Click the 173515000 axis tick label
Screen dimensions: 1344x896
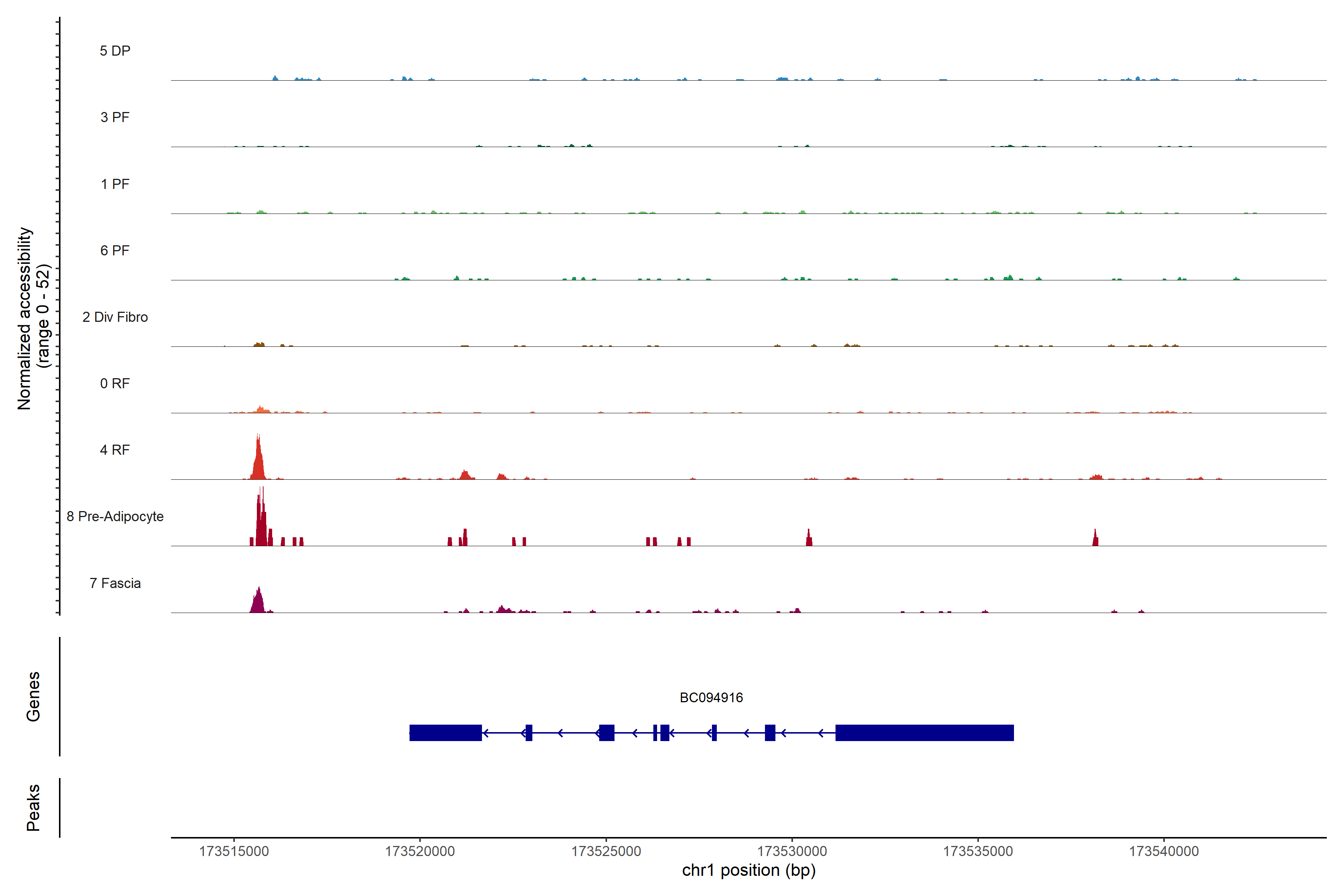pos(234,851)
